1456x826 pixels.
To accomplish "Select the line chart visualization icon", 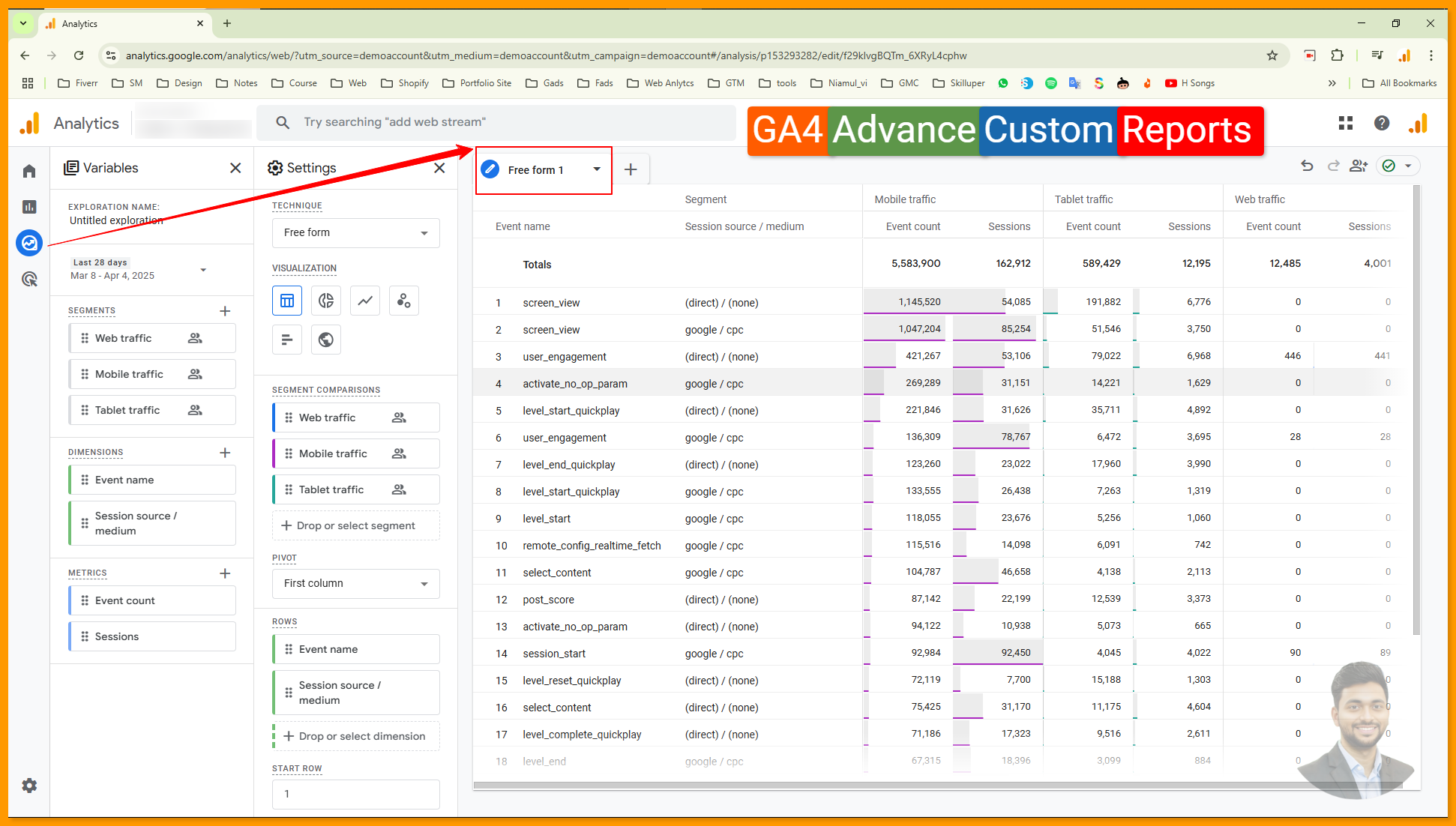I will pos(365,301).
